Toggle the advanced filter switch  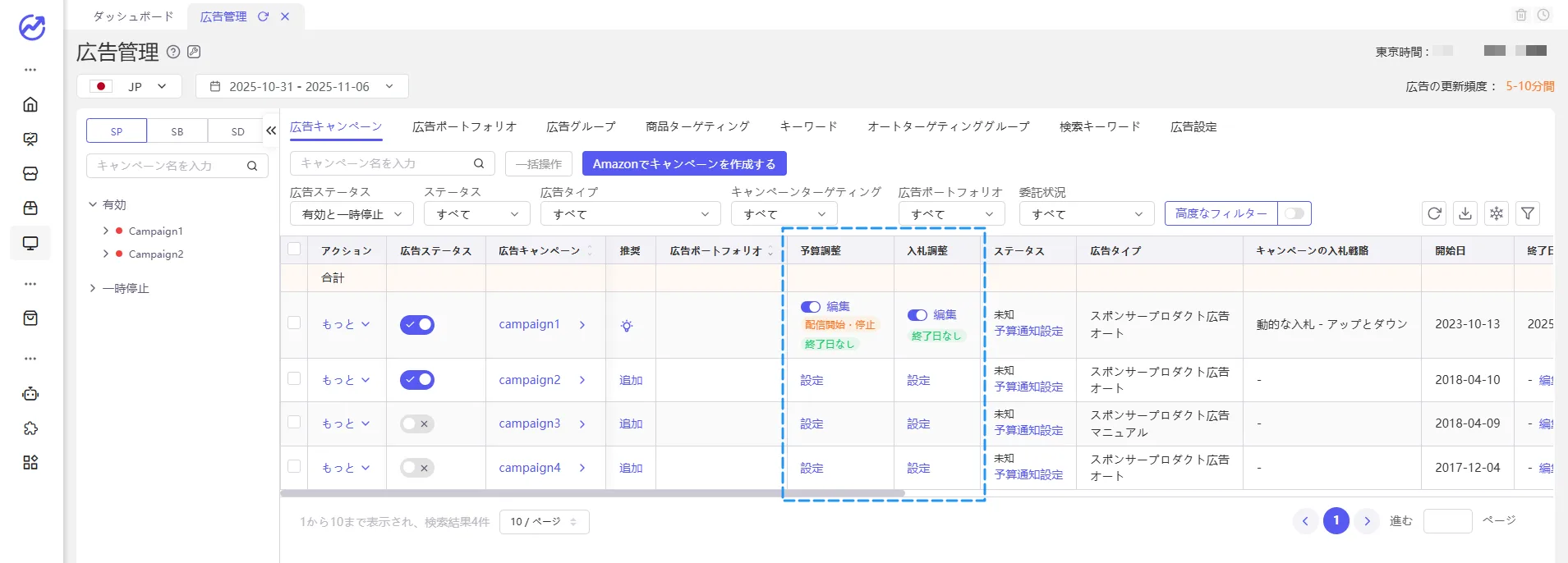(1294, 213)
